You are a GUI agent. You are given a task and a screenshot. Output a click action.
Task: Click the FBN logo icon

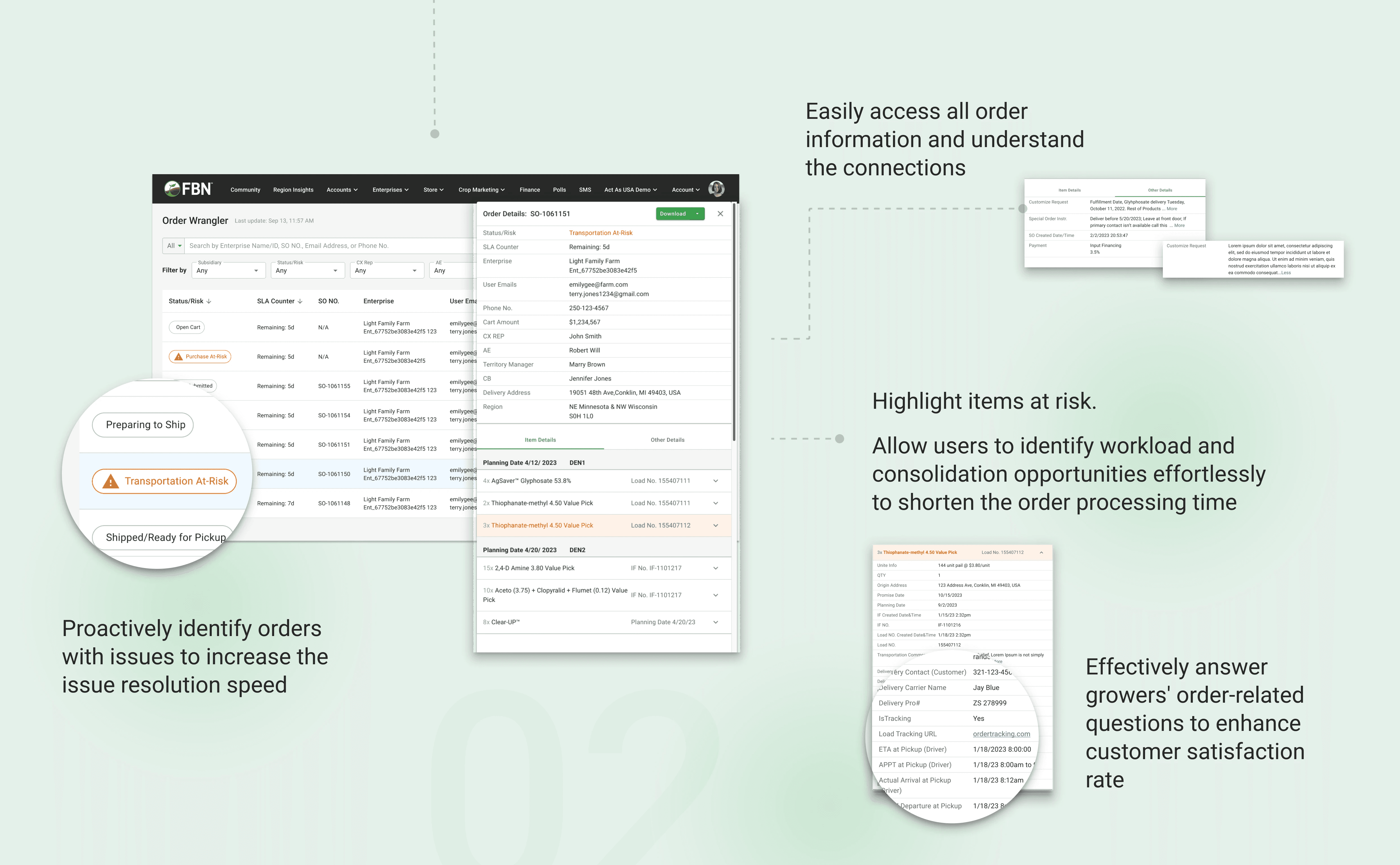pos(172,189)
